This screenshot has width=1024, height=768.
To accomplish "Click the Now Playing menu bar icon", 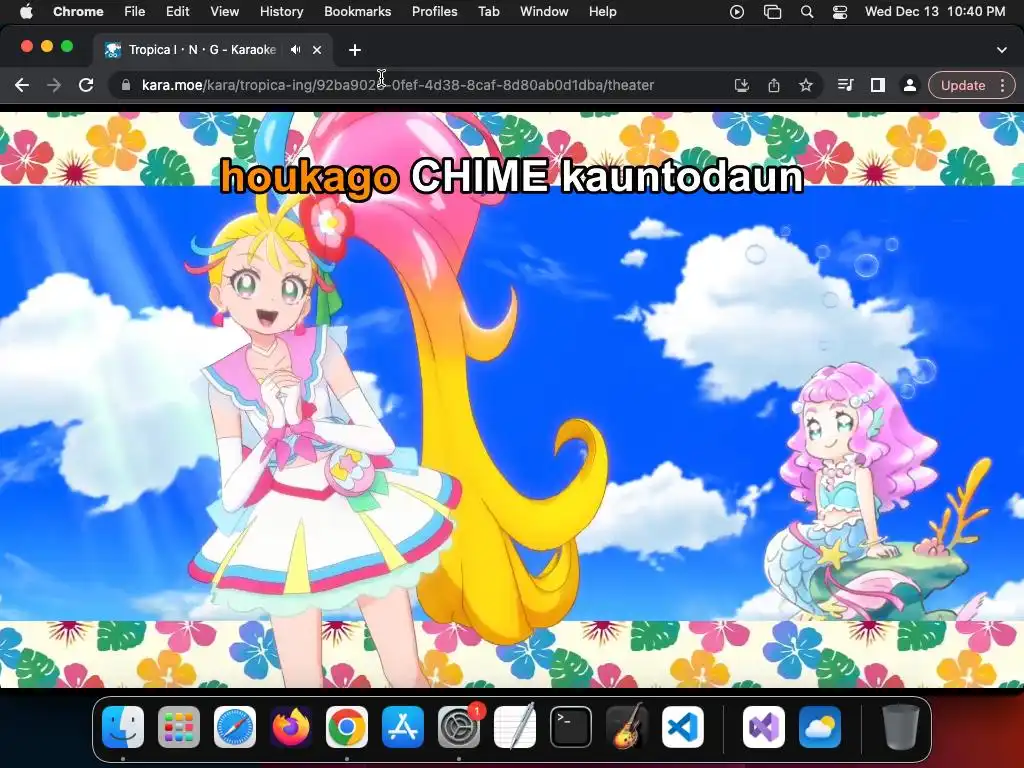I will point(737,12).
